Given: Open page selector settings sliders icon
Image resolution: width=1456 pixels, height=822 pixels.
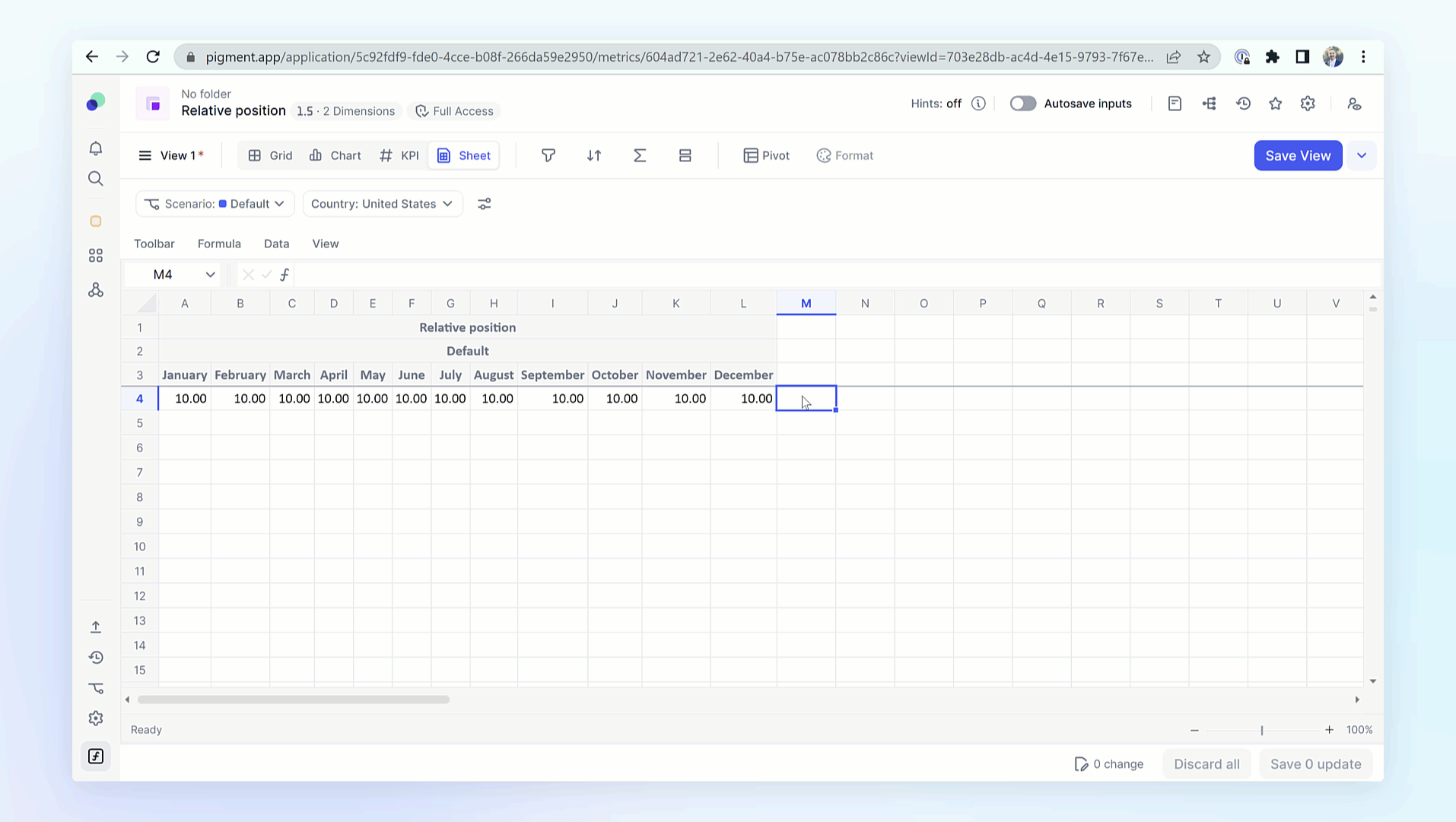Looking at the screenshot, I should click(x=484, y=204).
